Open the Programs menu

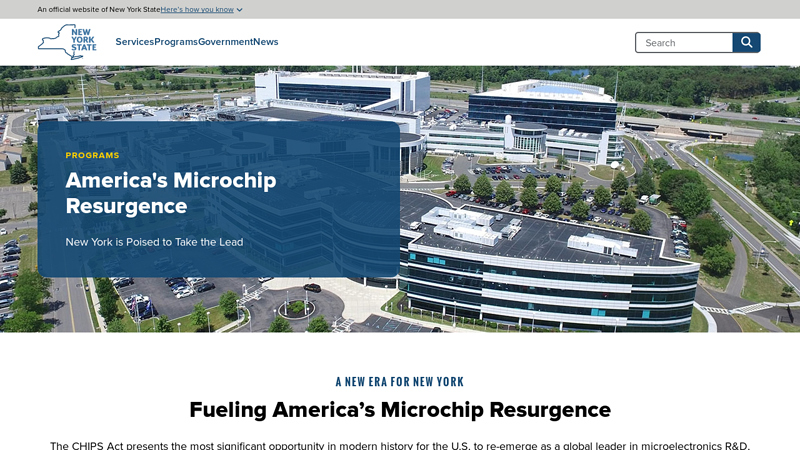click(x=176, y=42)
